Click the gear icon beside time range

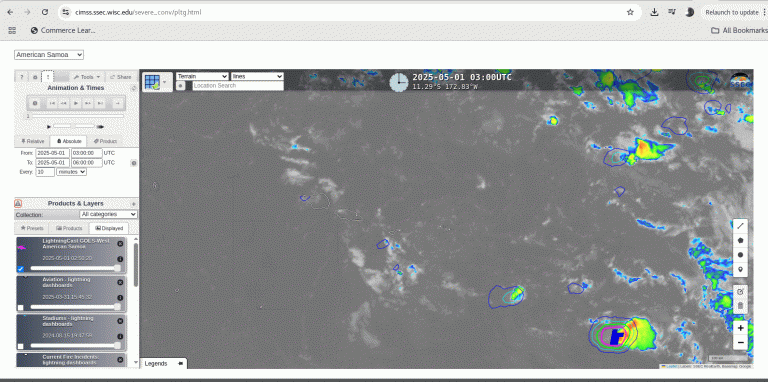[134, 163]
